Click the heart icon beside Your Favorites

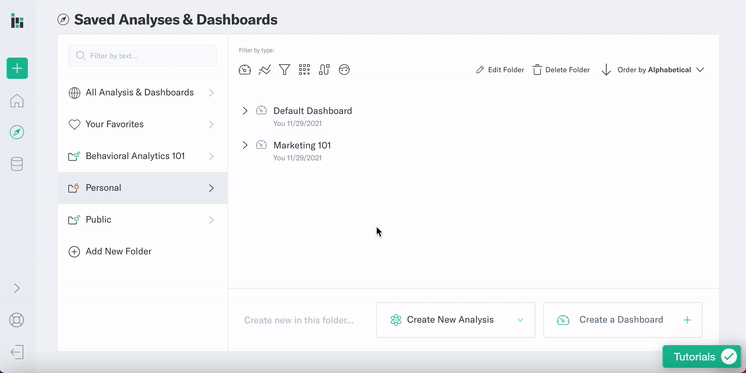click(x=74, y=125)
